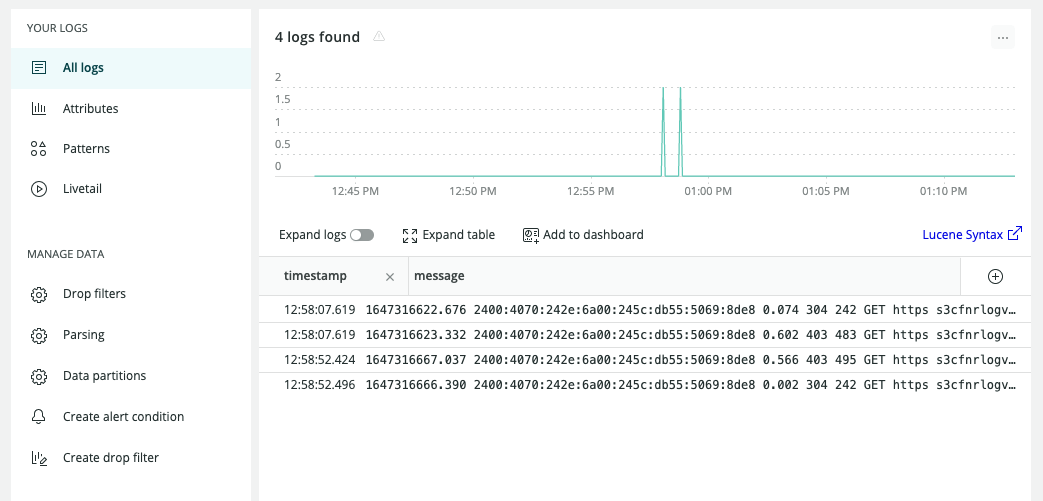
Task: Open the three-dot options menu
Action: click(1003, 38)
